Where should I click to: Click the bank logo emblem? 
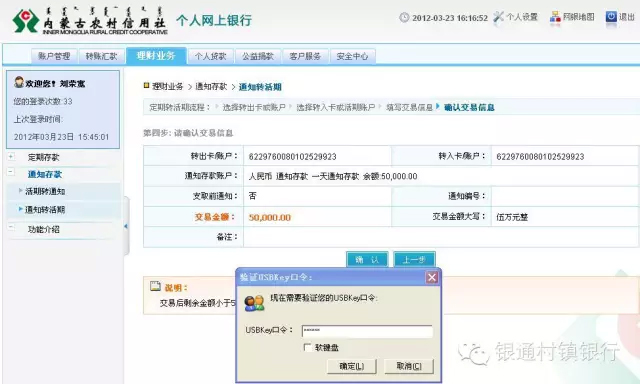(25, 21)
